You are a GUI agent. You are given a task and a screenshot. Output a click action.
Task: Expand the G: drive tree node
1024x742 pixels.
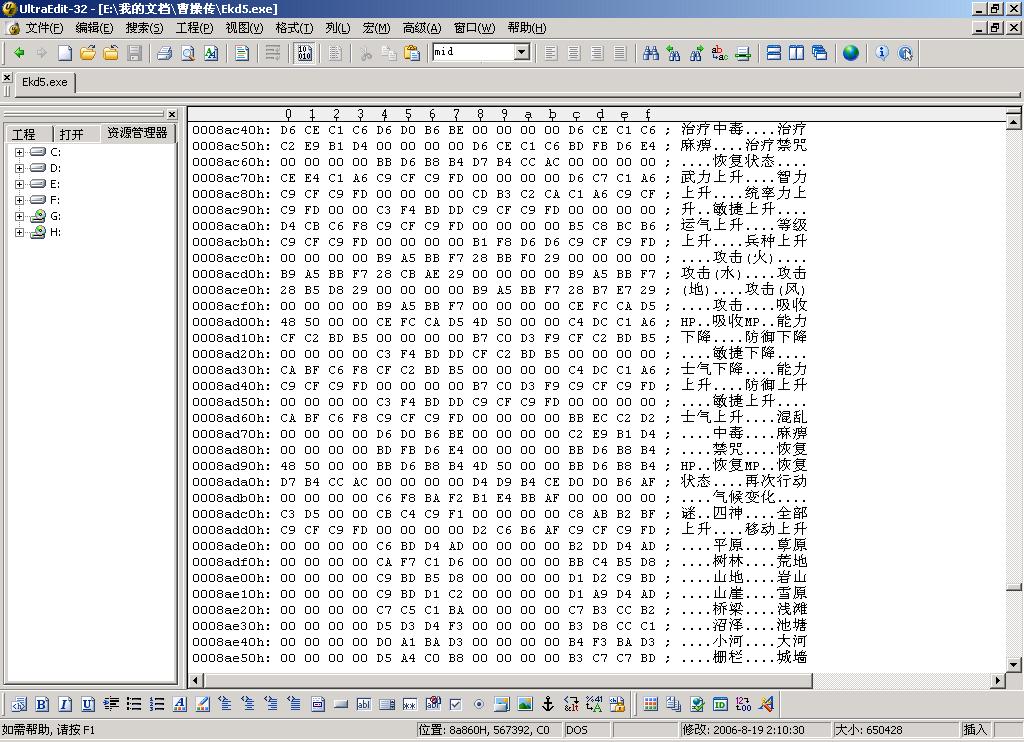(19, 216)
